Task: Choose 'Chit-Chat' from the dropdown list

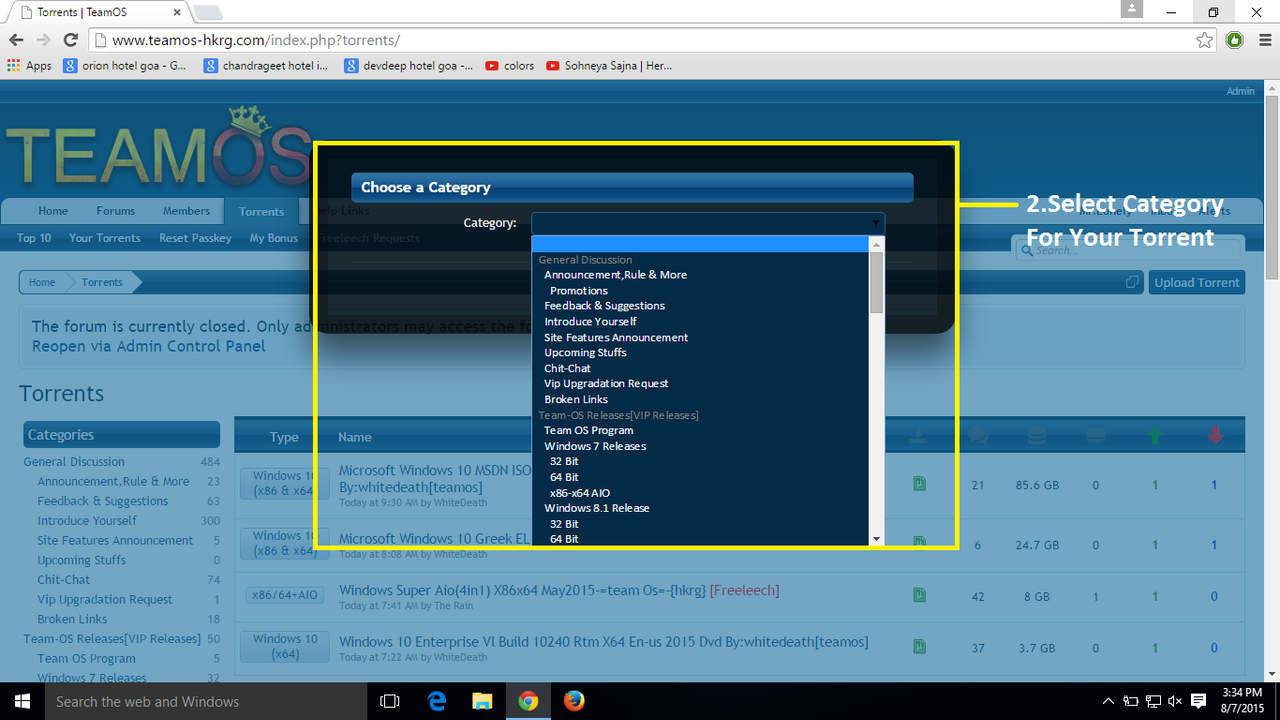Action: click(x=567, y=368)
